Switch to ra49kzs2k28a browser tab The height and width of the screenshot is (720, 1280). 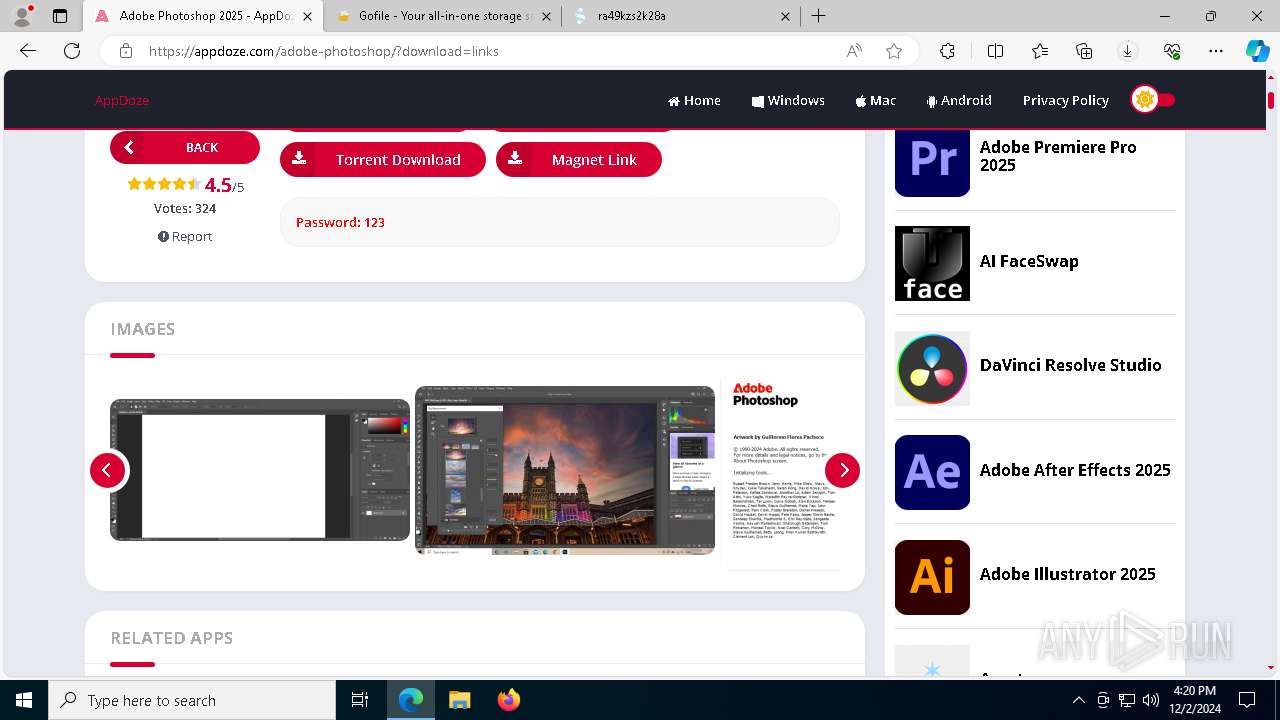pos(680,16)
